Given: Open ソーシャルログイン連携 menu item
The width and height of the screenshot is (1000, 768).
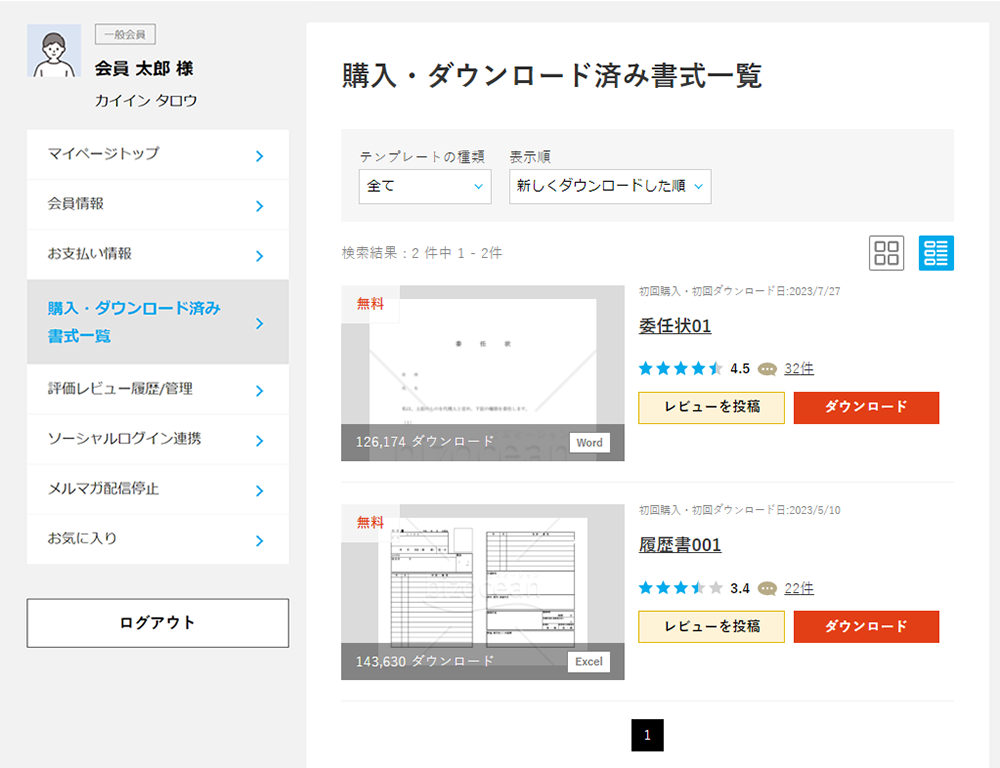Looking at the screenshot, I should [158, 439].
